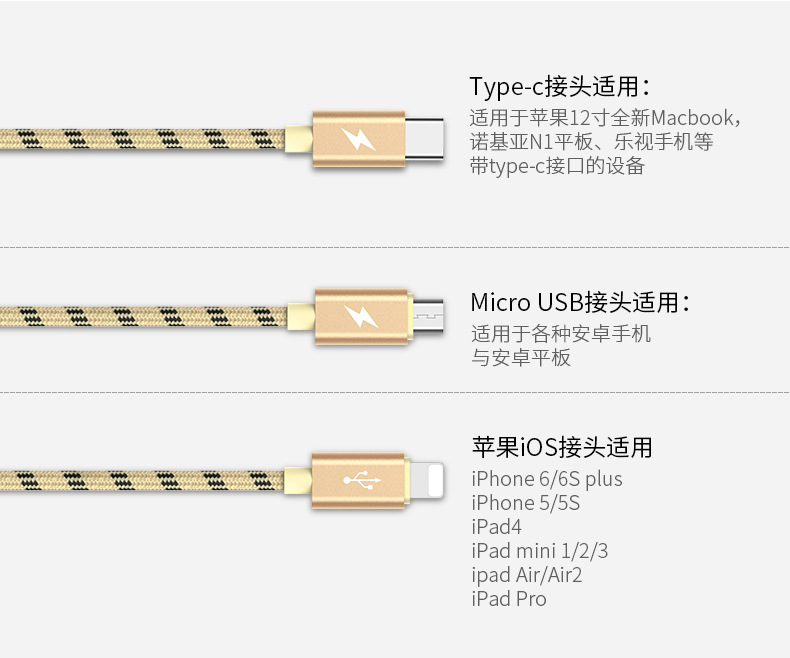The height and width of the screenshot is (658, 790).
Task: Click the lightning bolt icon on the Type-C connector
Action: [x=358, y=140]
